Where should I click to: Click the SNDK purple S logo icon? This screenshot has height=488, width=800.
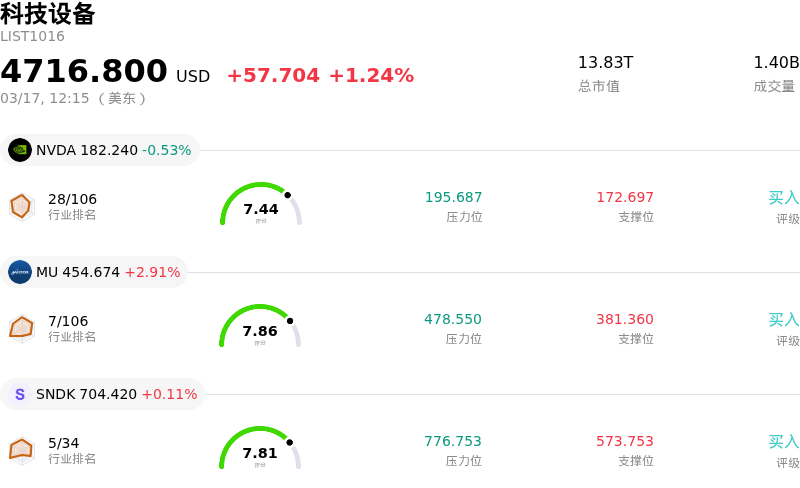(x=20, y=394)
